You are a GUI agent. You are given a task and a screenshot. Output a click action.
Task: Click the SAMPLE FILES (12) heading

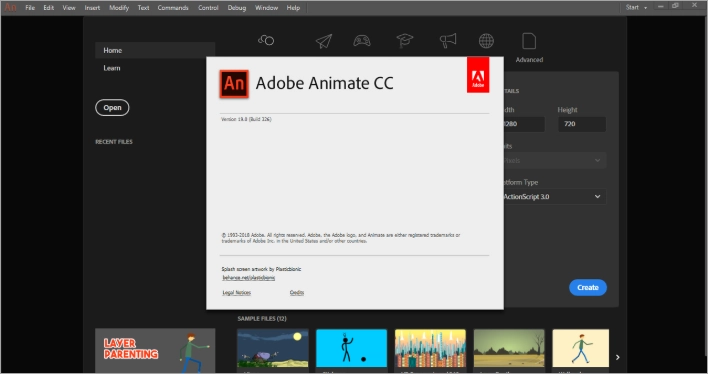pyautogui.click(x=262, y=318)
